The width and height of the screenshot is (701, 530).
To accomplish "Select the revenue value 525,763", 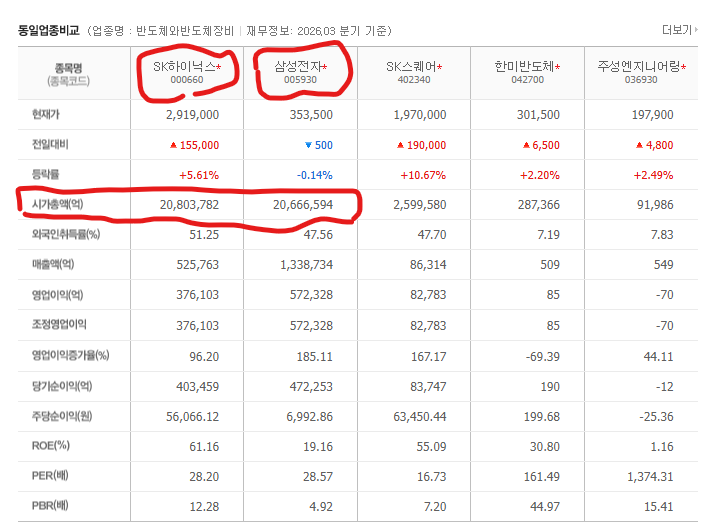I will (198, 265).
